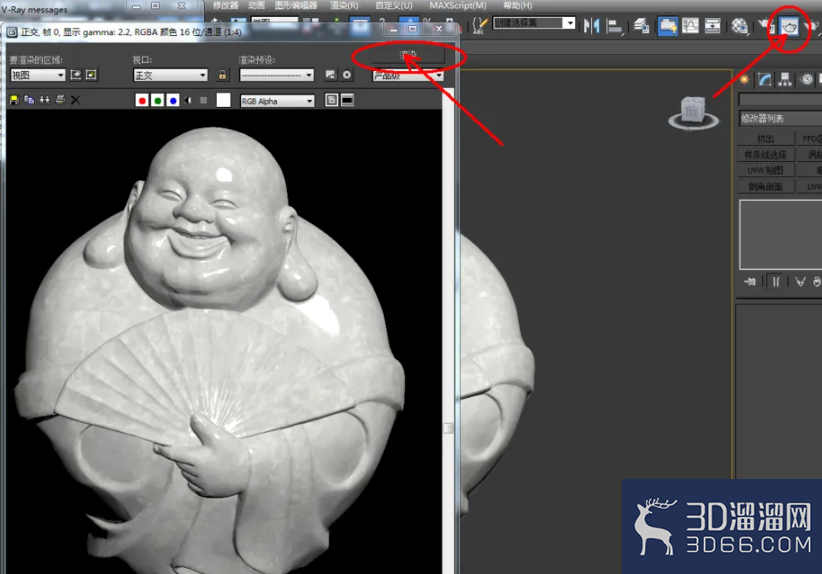Toggle the black frame display icon
822x574 pixels.
click(347, 100)
